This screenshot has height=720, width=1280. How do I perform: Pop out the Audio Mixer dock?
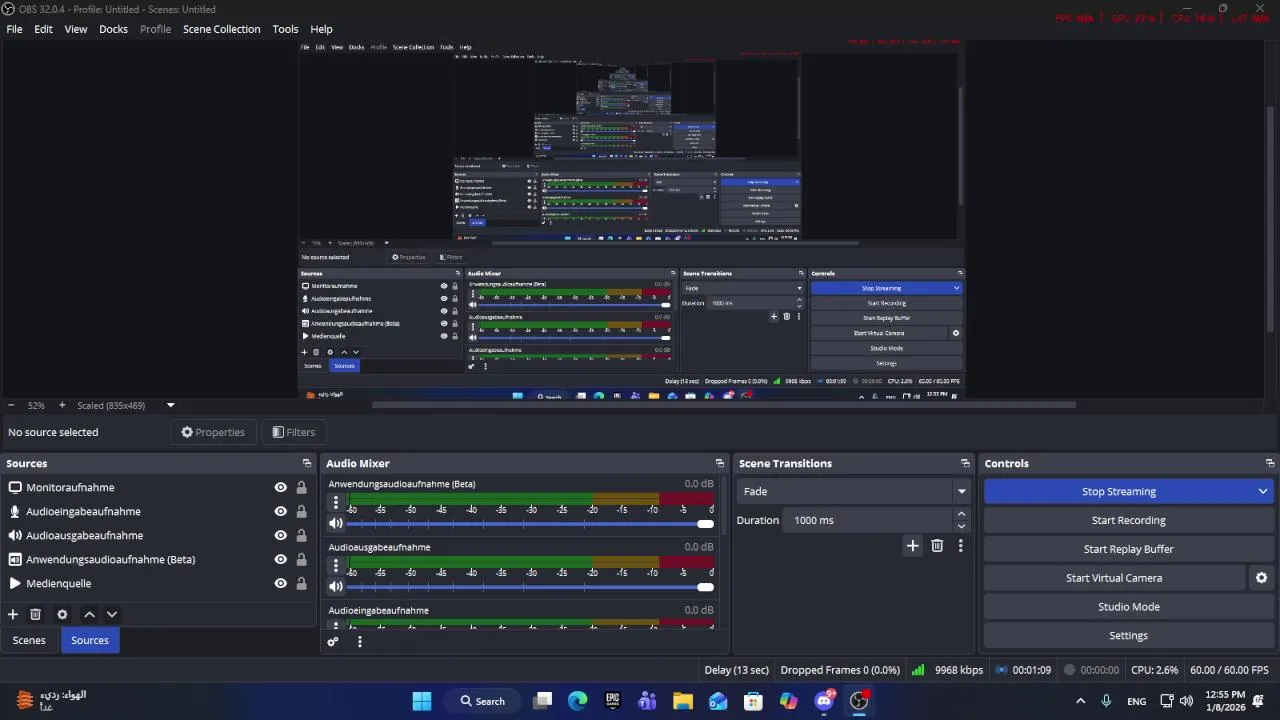(719, 463)
